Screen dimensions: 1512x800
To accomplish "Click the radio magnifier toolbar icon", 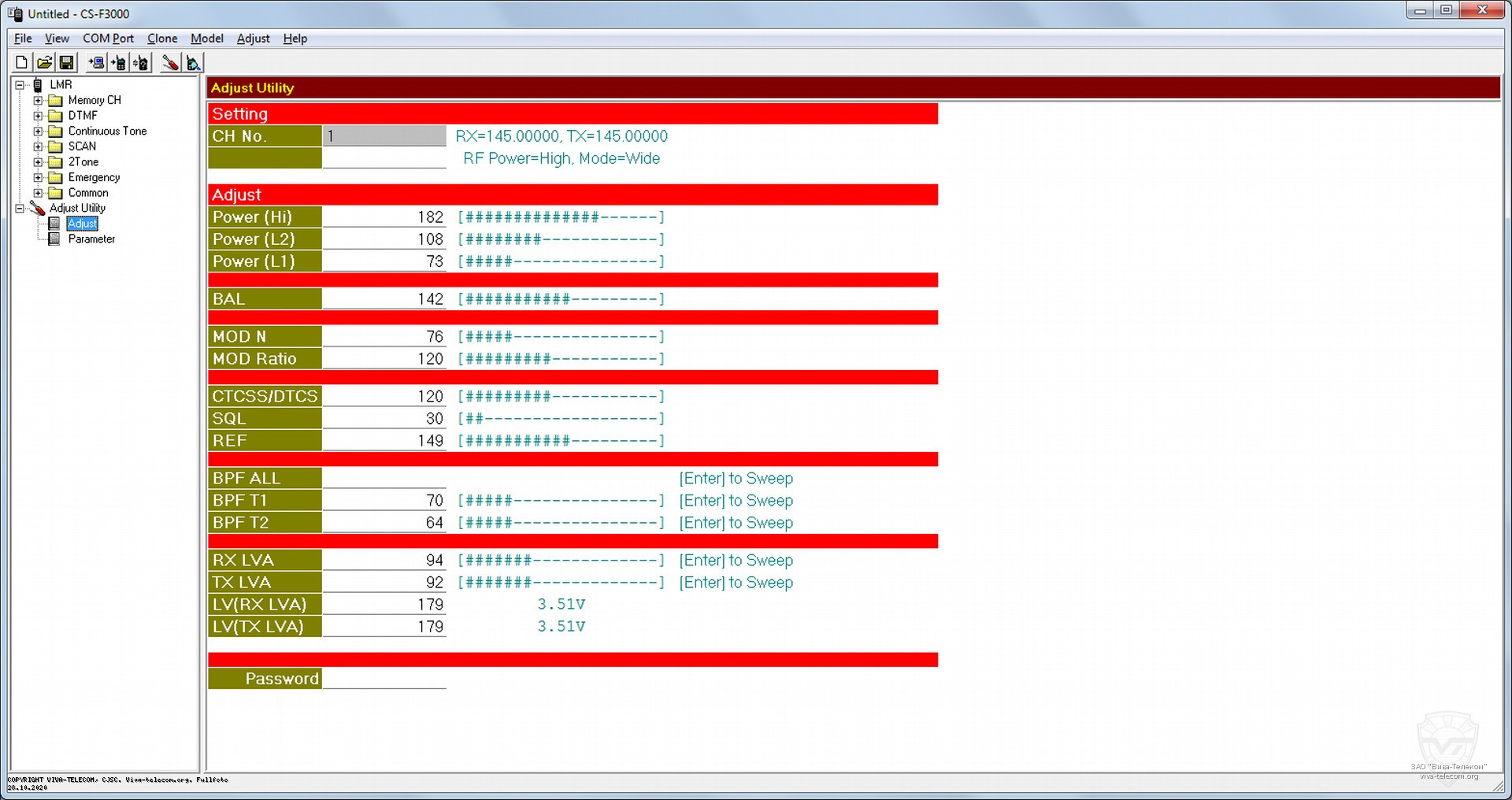I will [x=193, y=63].
